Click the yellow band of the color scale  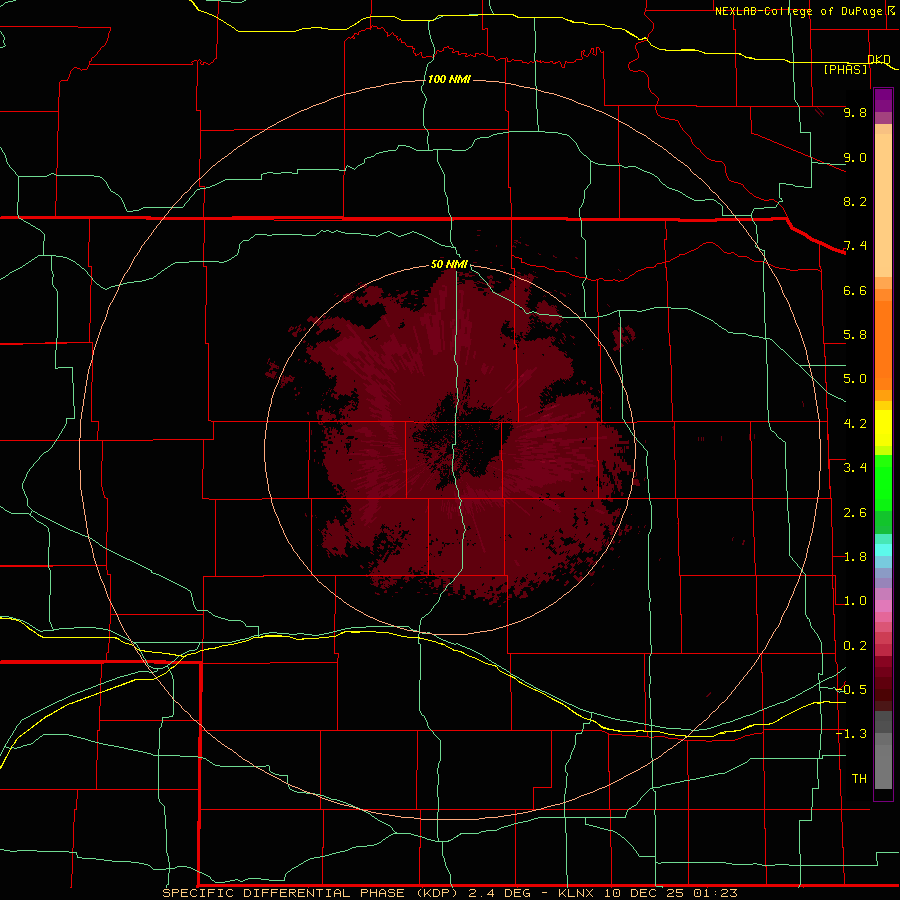(883, 428)
